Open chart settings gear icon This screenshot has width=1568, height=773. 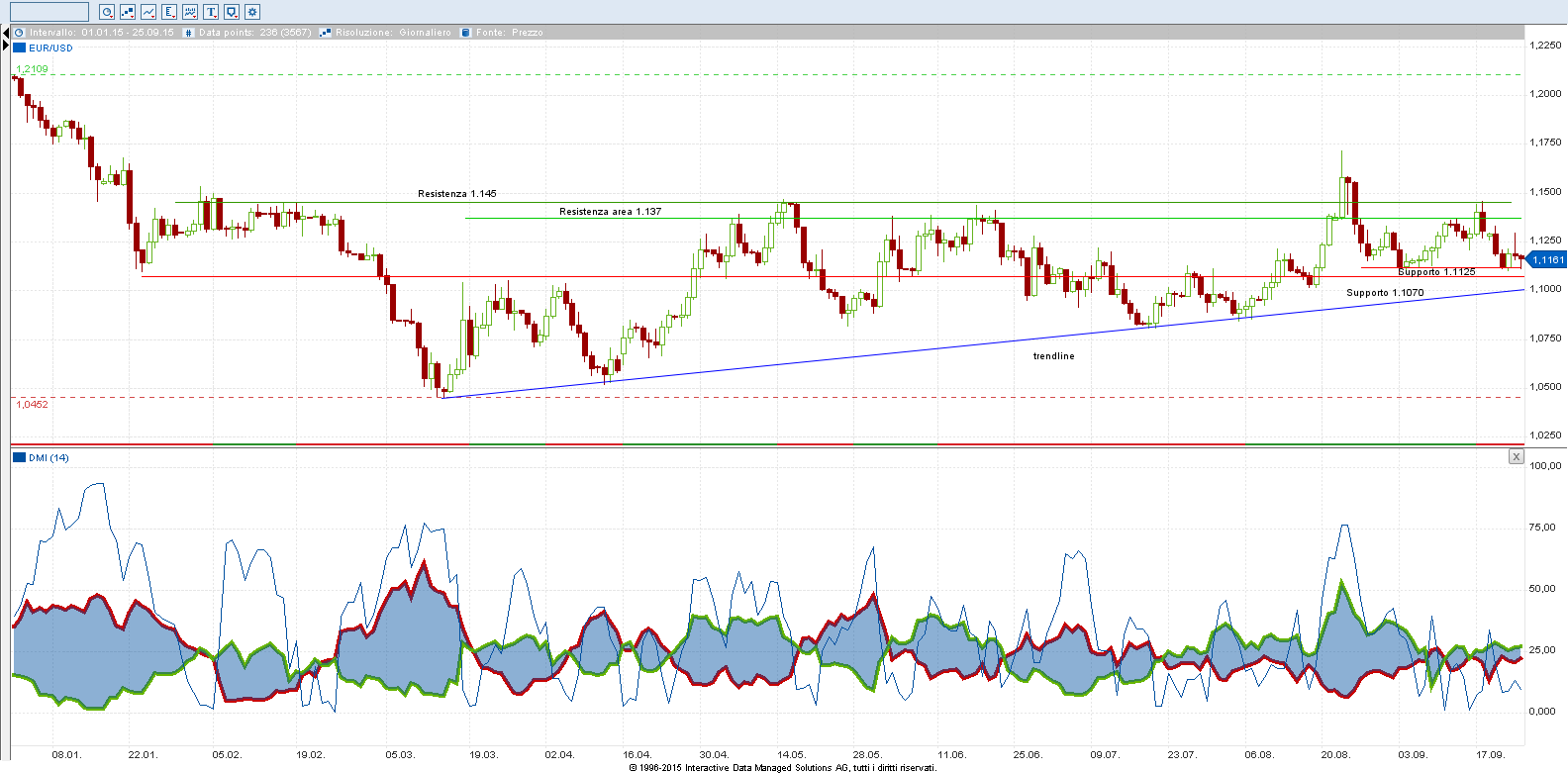252,12
